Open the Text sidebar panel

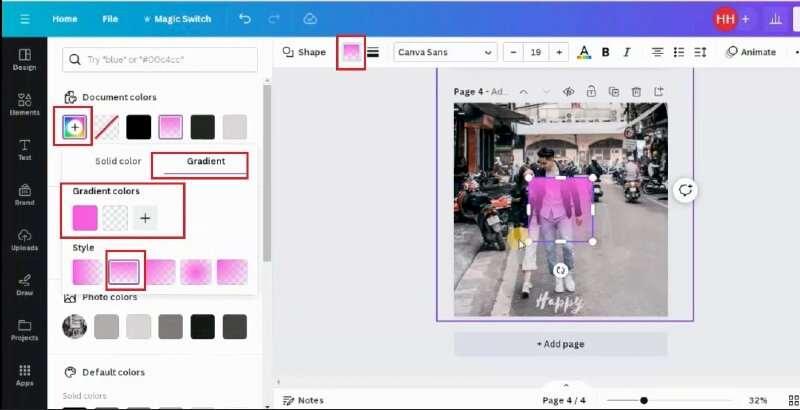click(24, 149)
